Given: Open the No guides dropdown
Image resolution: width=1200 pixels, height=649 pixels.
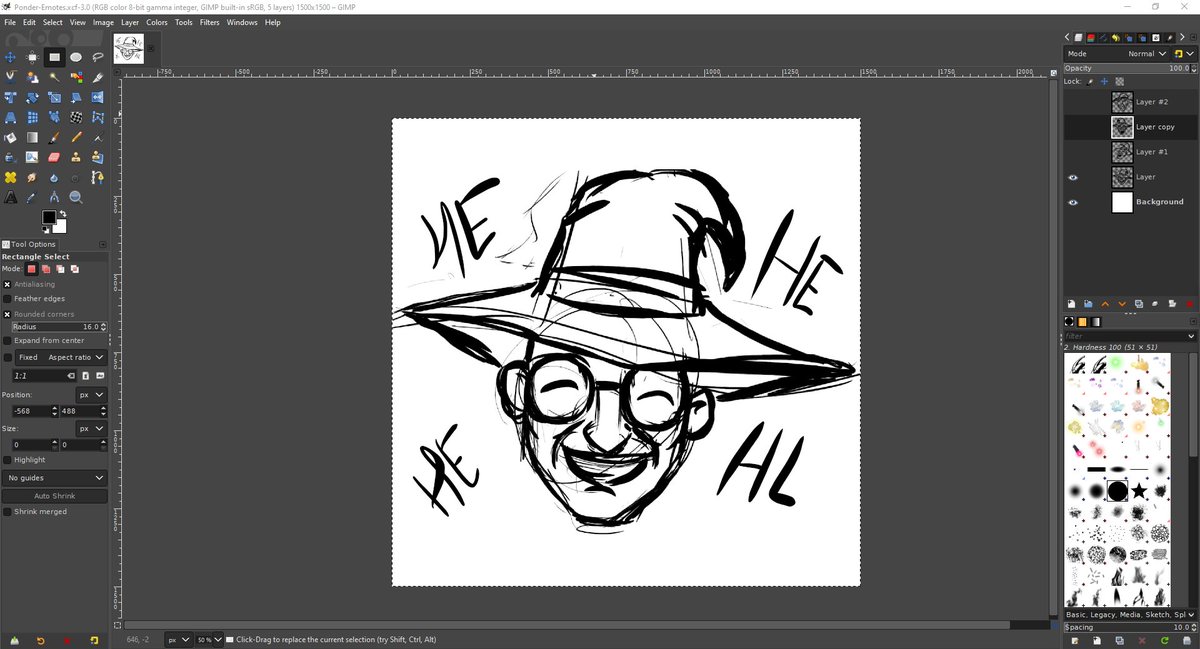Looking at the screenshot, I should point(54,478).
